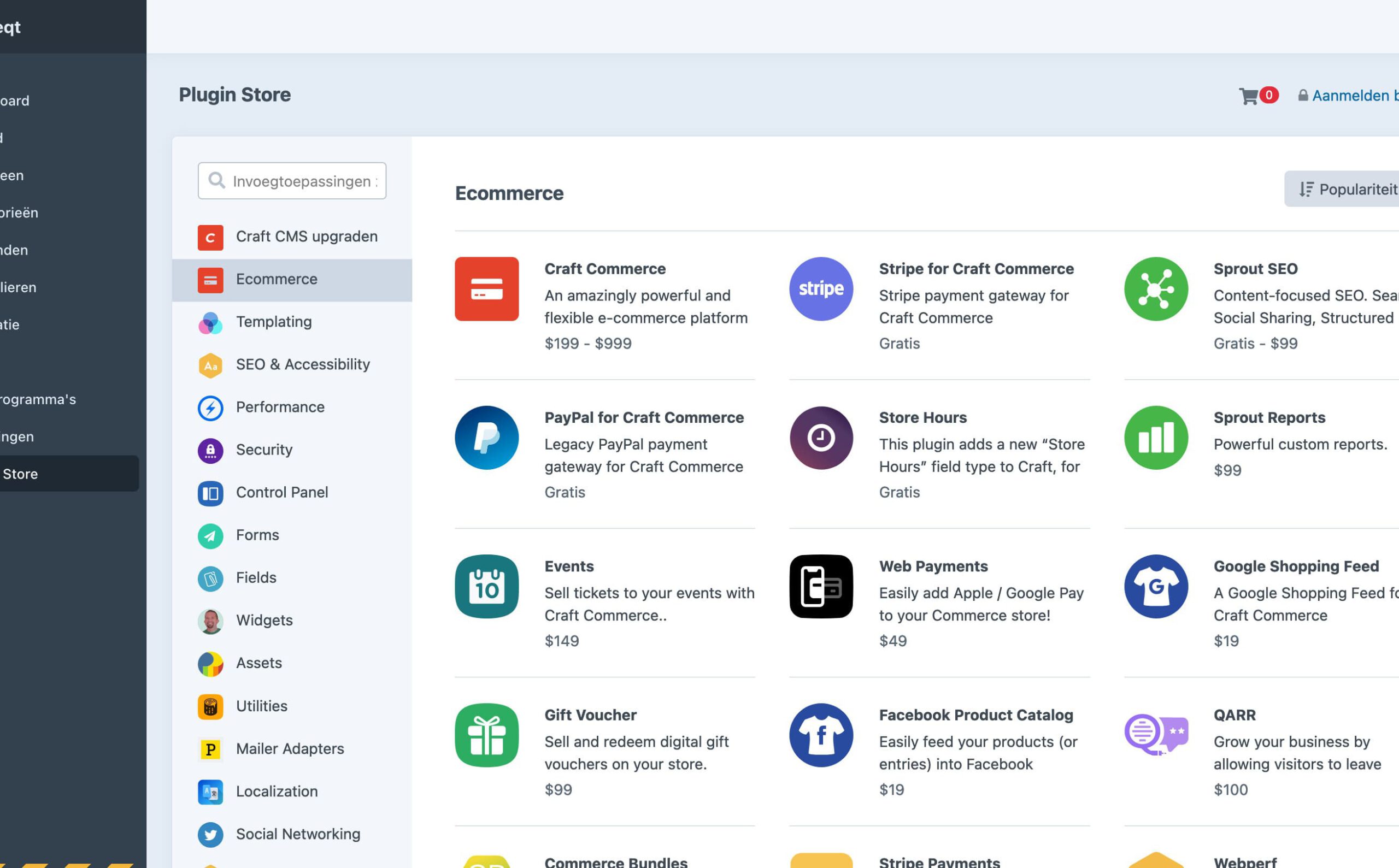Open the Sprout Reports bar chart icon
Image resolution: width=1399 pixels, height=868 pixels.
[1155, 438]
